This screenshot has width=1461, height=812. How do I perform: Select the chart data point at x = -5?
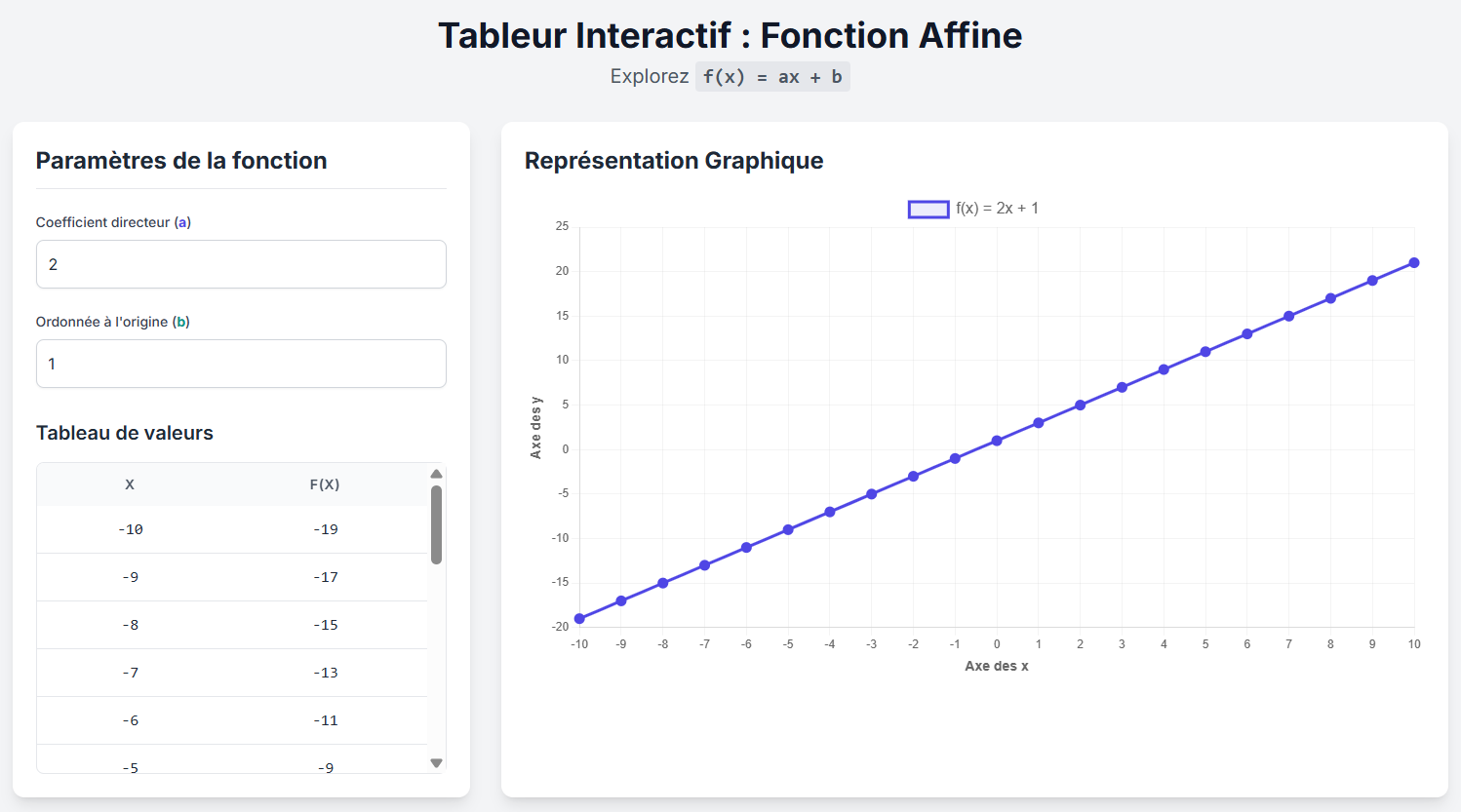click(788, 530)
